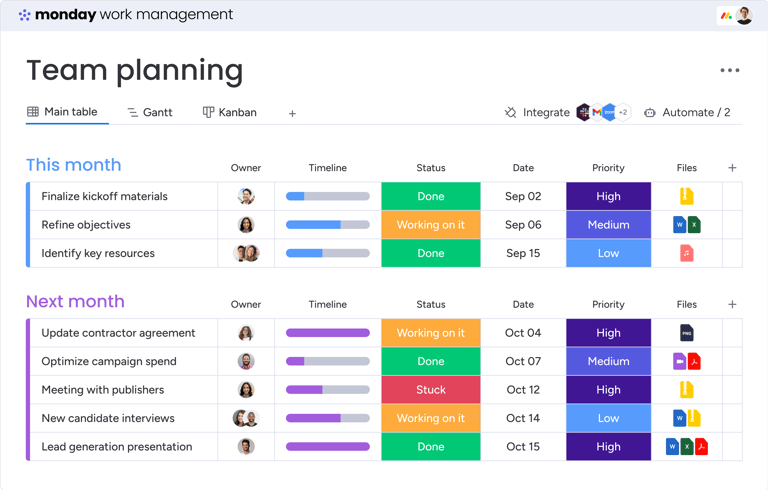Add a new view with the plus next to Kanban
The image size is (768, 490).
click(292, 114)
